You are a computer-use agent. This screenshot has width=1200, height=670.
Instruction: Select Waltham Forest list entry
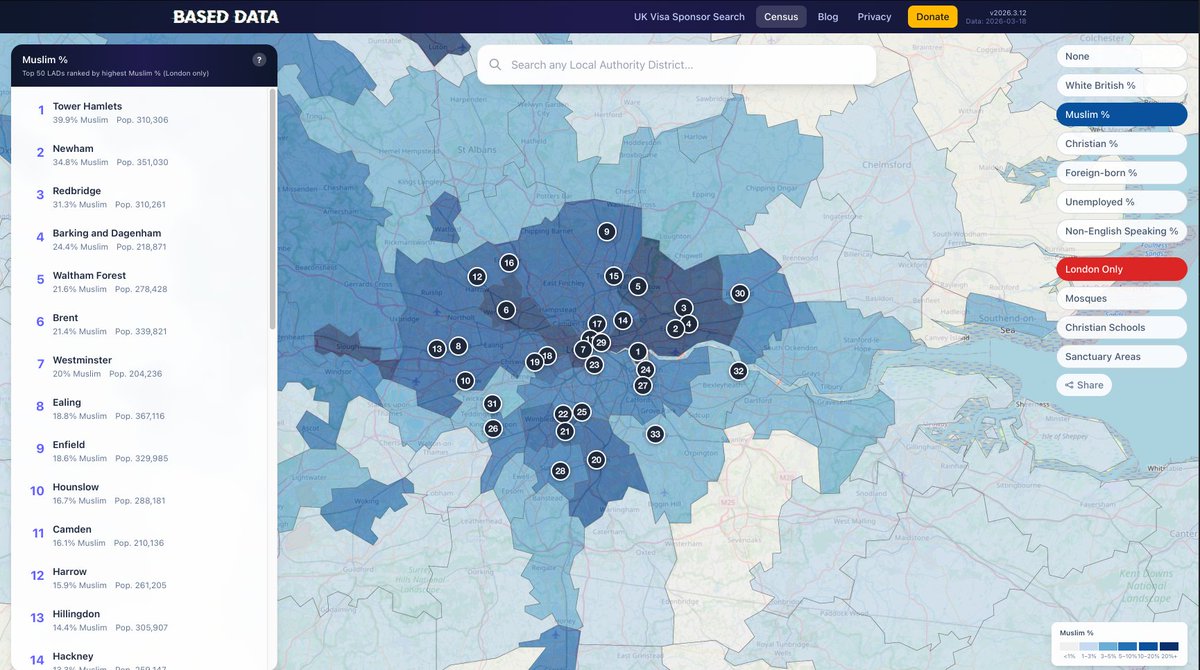[140, 282]
